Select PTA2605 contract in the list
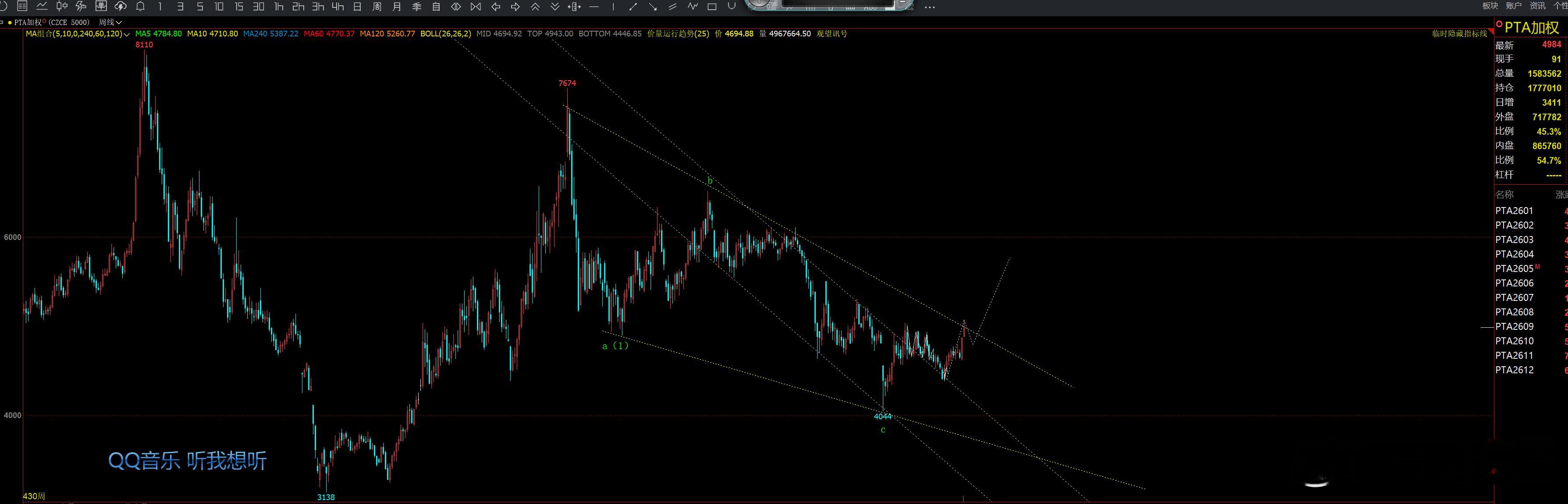This screenshot has height=504, width=1568. (x=1514, y=269)
